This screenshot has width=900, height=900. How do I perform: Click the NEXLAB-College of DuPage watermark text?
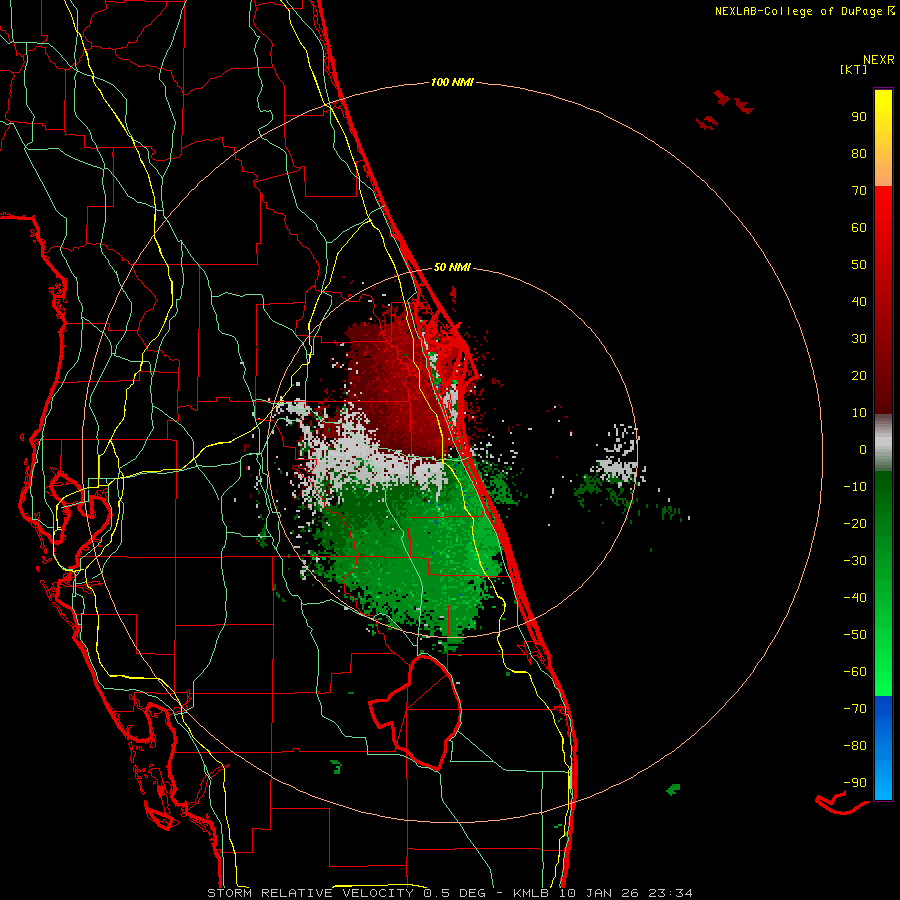[x=804, y=11]
